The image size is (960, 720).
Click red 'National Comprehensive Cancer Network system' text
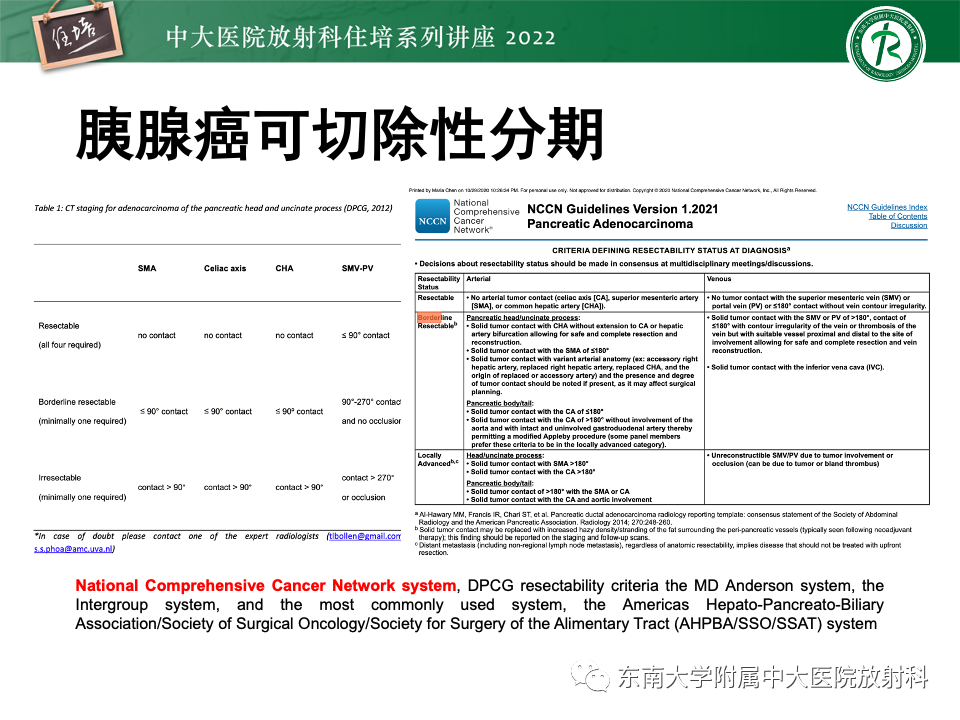(266, 586)
